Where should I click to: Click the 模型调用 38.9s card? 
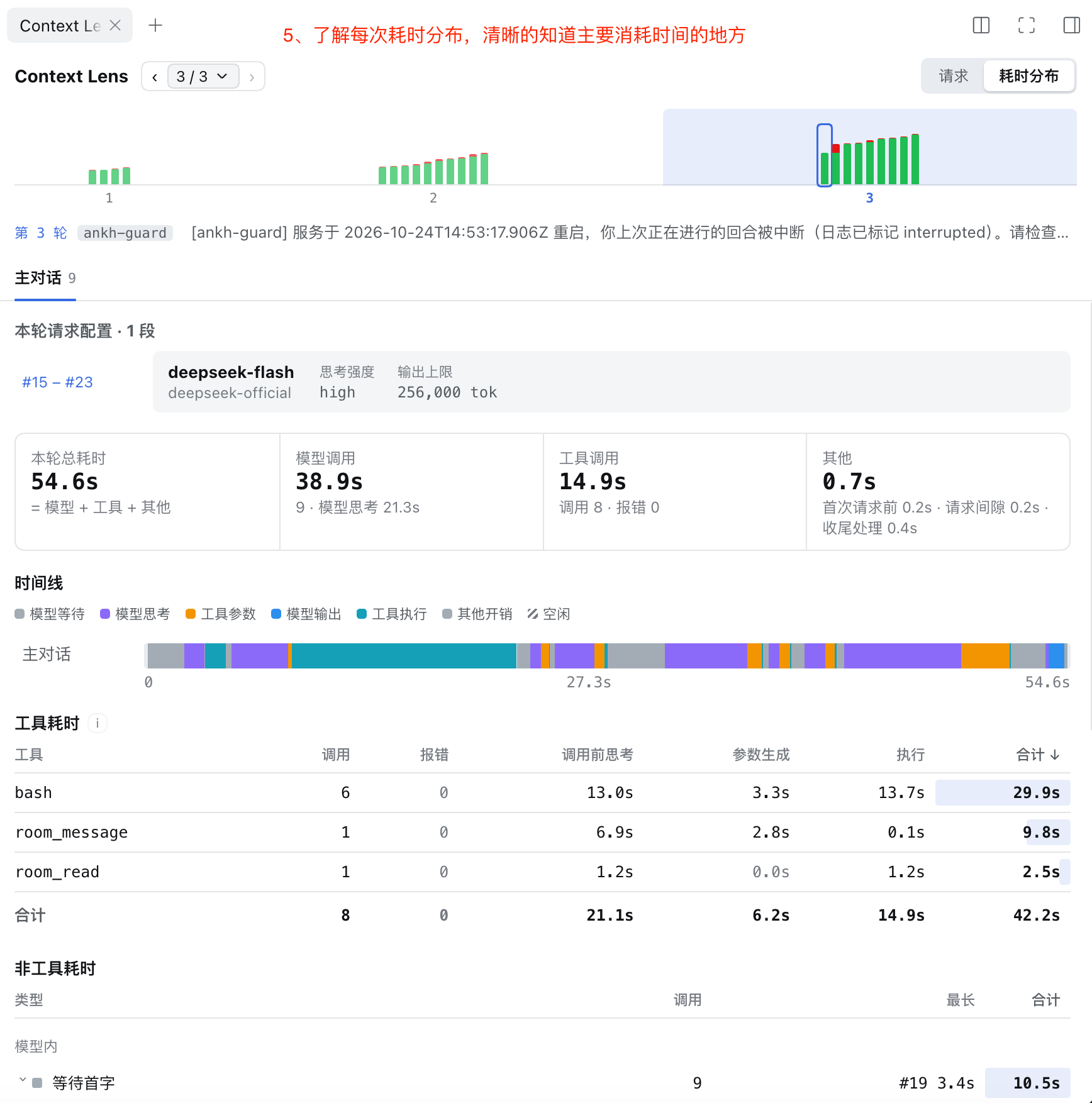pos(411,492)
